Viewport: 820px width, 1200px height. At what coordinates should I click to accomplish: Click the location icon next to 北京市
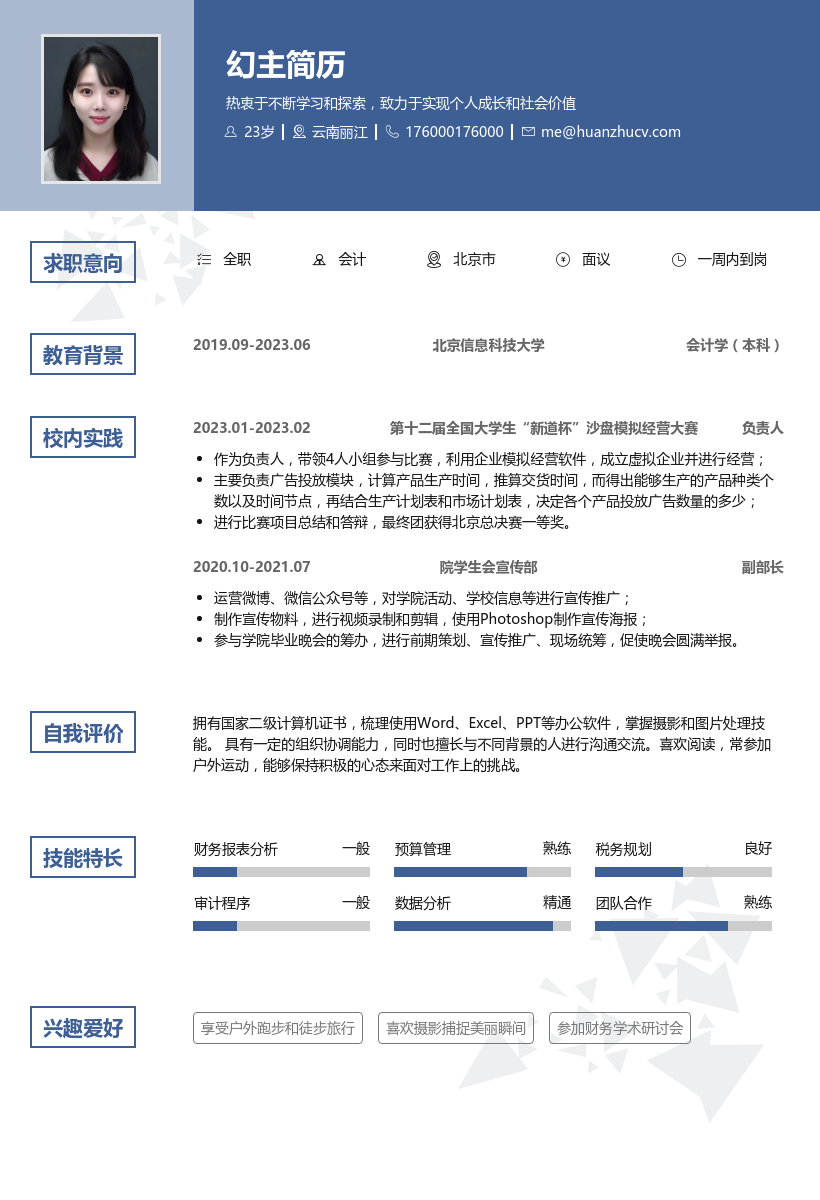pos(432,259)
